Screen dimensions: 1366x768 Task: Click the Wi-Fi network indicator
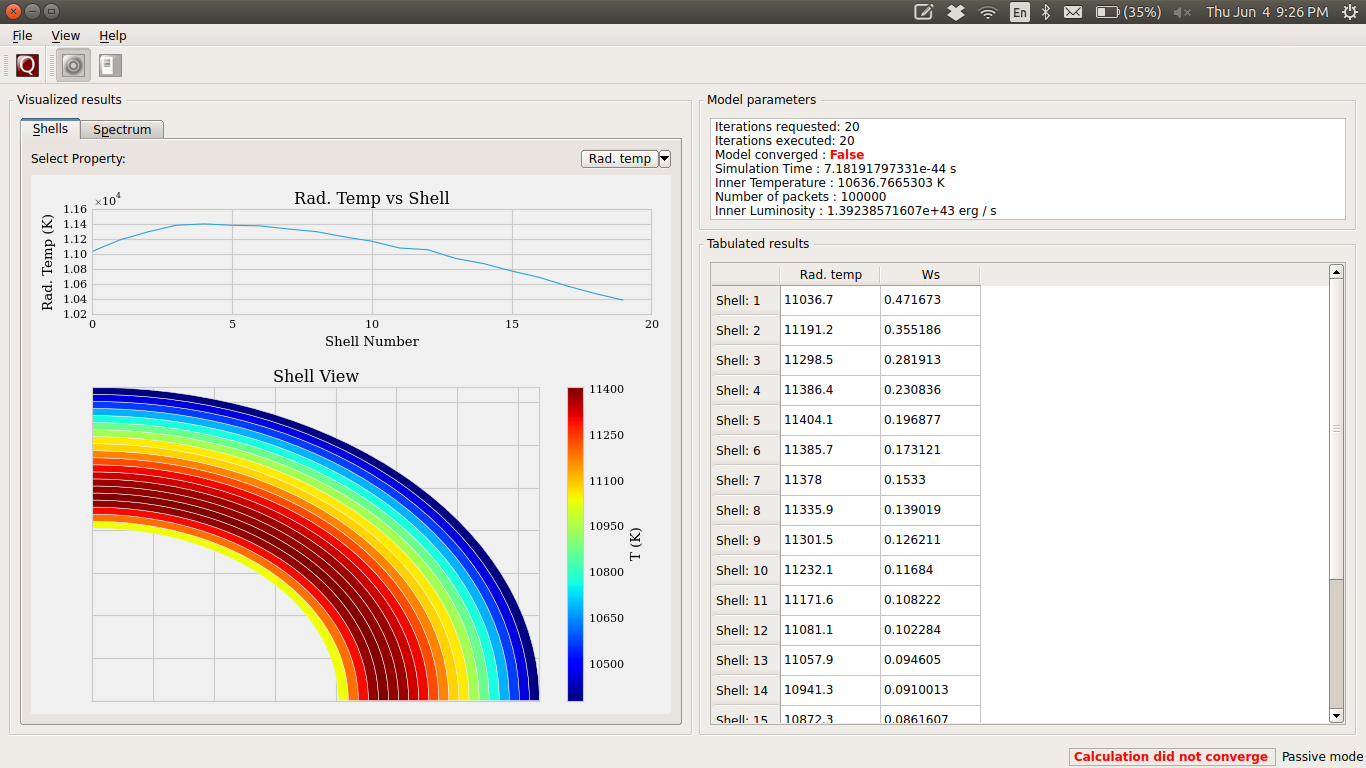(988, 12)
